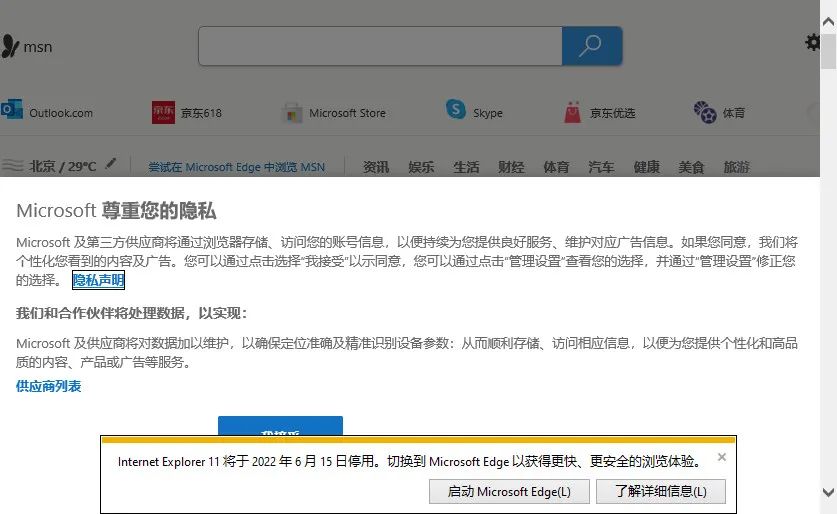Click the 尝试在 Microsoft Edge 中浏览 MSN link
The image size is (837, 514).
(236, 167)
